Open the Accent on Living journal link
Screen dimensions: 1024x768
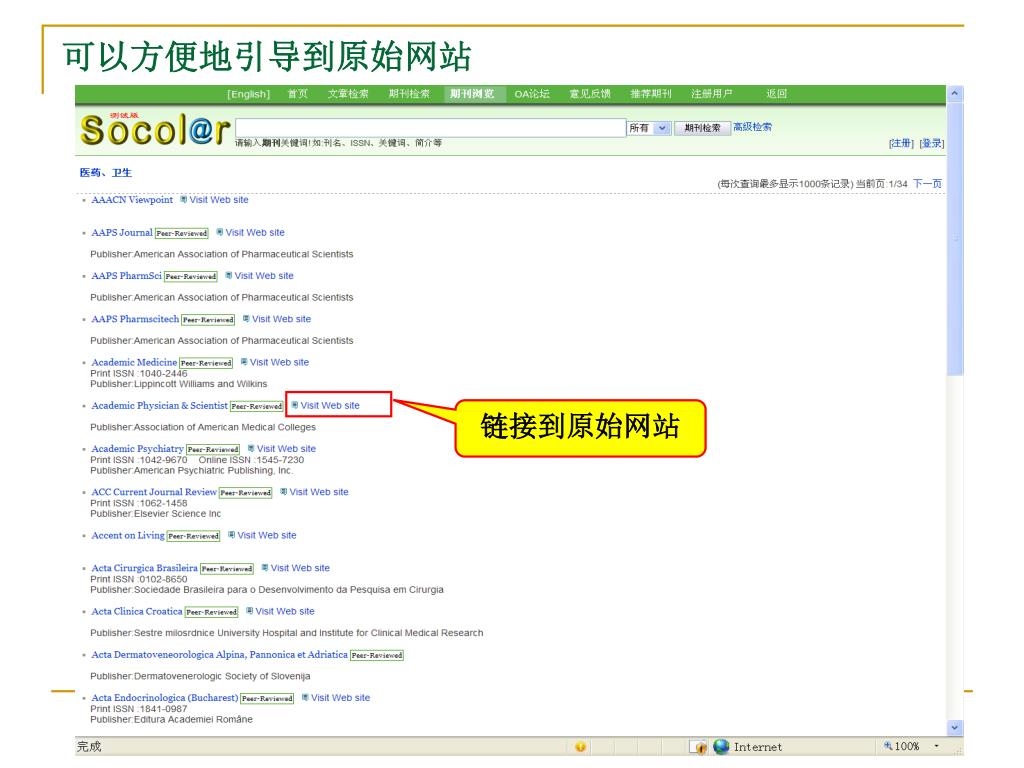(x=128, y=536)
